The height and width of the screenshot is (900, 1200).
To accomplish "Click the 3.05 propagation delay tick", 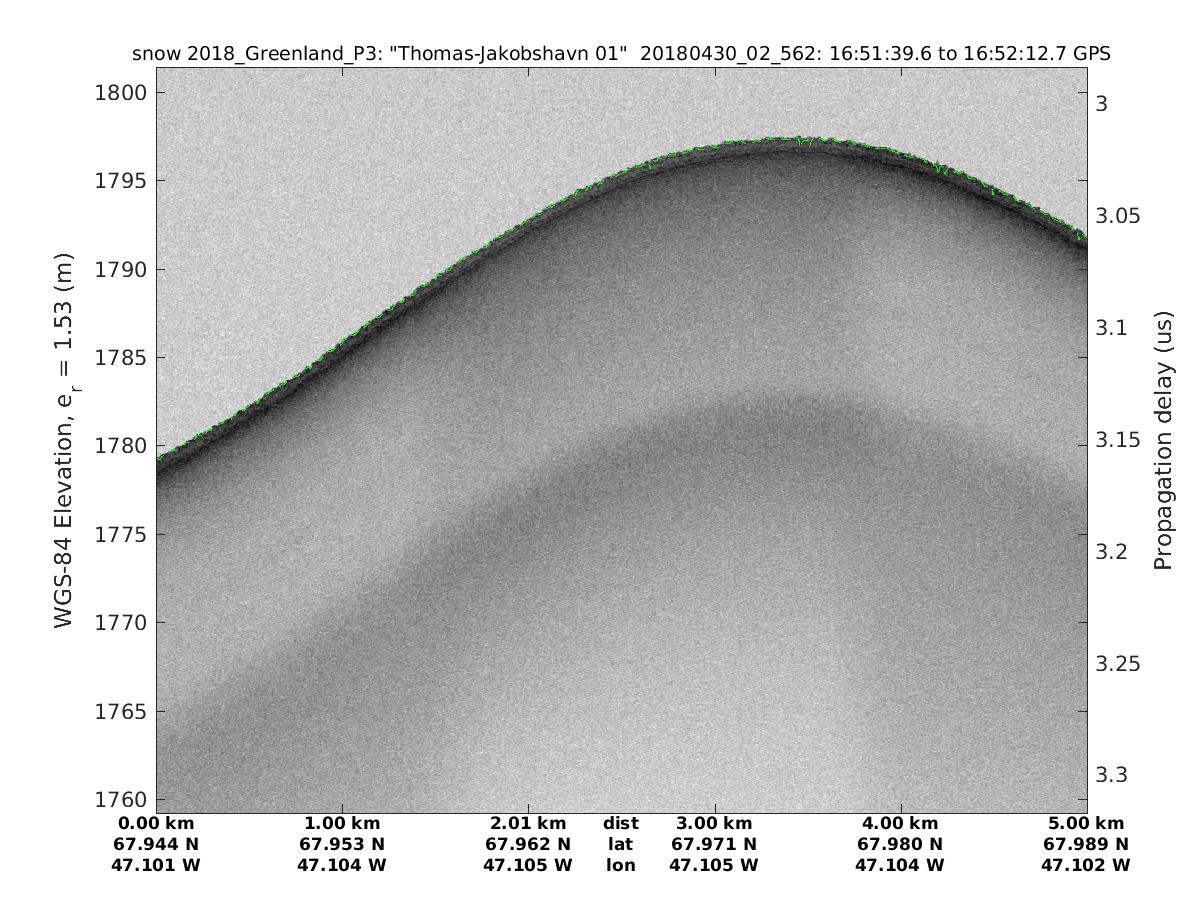I will pyautogui.click(x=1120, y=216).
